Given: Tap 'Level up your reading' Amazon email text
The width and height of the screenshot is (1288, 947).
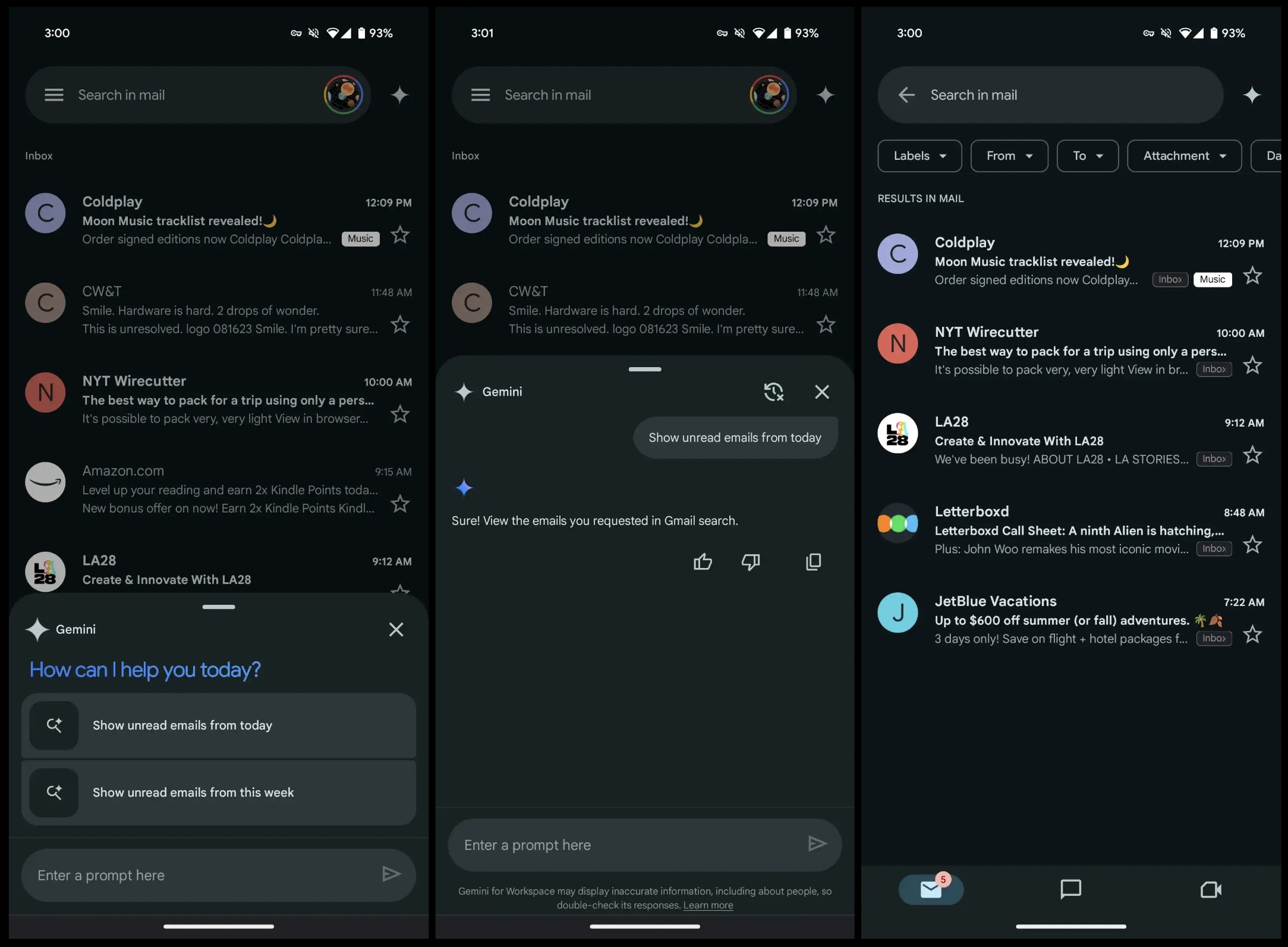Looking at the screenshot, I should pos(229,490).
